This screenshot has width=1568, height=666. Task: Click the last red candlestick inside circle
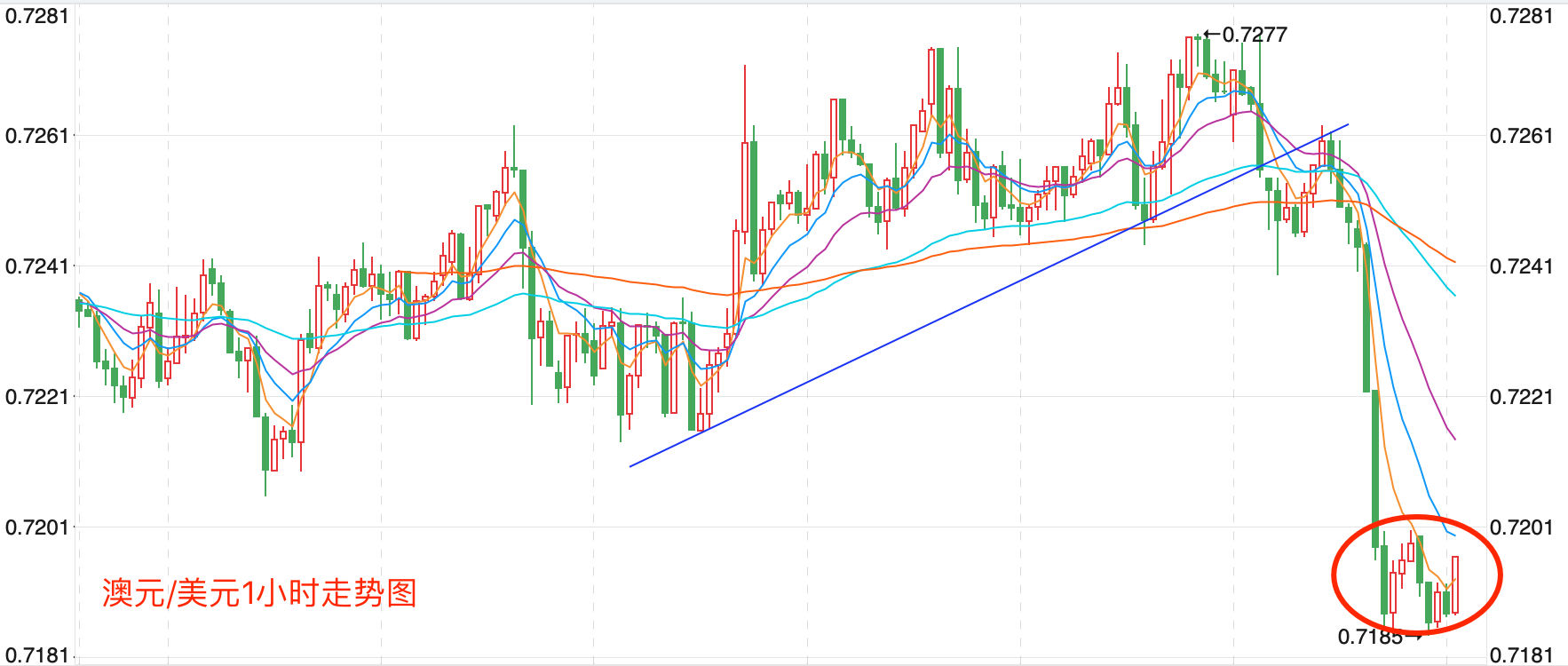click(1455, 584)
